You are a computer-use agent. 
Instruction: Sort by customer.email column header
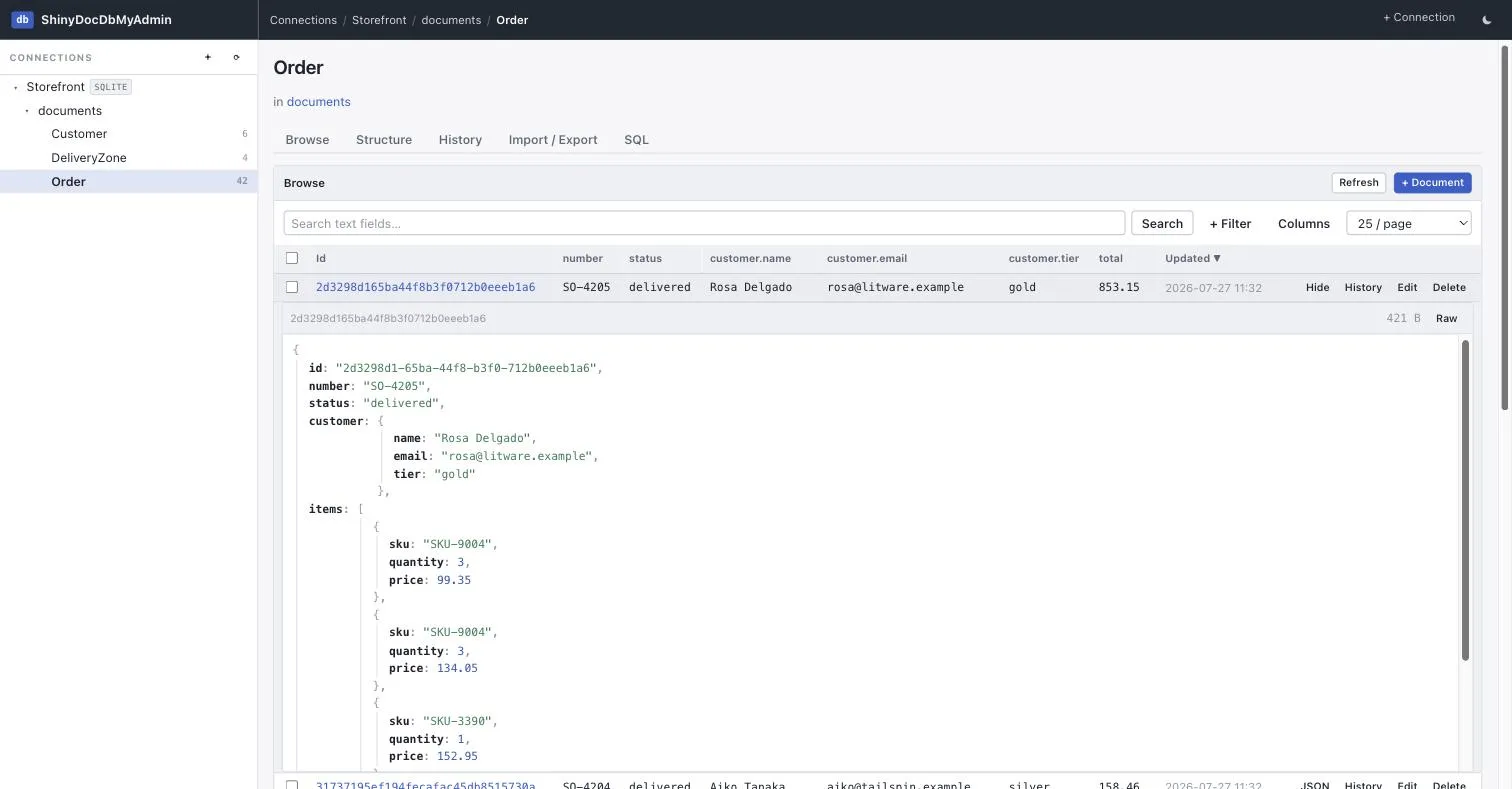coord(866,258)
